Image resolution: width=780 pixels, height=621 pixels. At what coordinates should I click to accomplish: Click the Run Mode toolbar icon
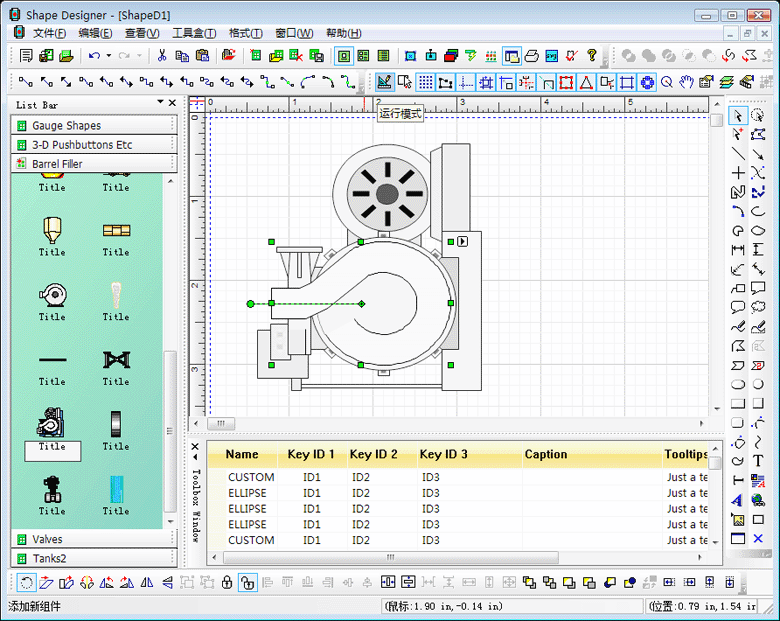pyautogui.click(x=384, y=82)
